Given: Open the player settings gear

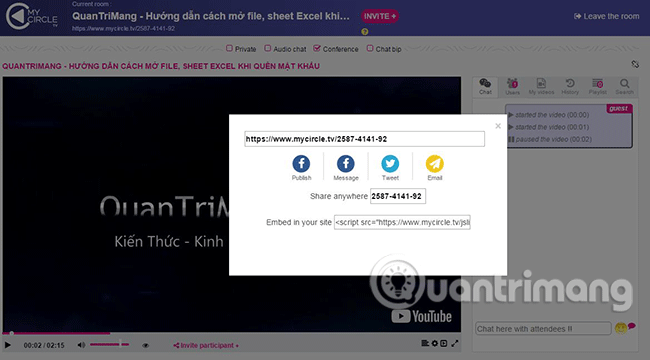Looking at the screenshot, I should [434, 343].
